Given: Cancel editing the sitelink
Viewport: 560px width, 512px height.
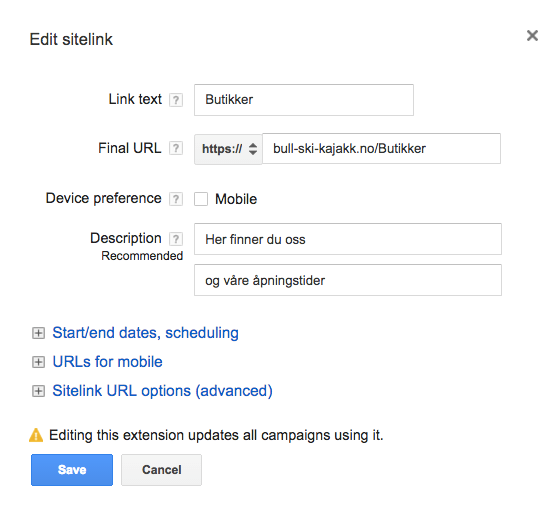Looking at the screenshot, I should point(161,470).
